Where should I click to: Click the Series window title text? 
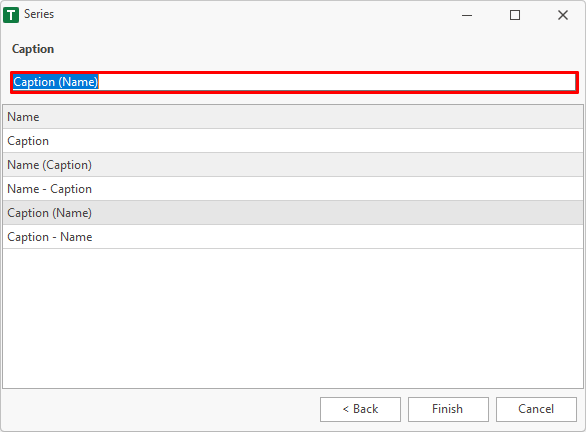(x=39, y=14)
